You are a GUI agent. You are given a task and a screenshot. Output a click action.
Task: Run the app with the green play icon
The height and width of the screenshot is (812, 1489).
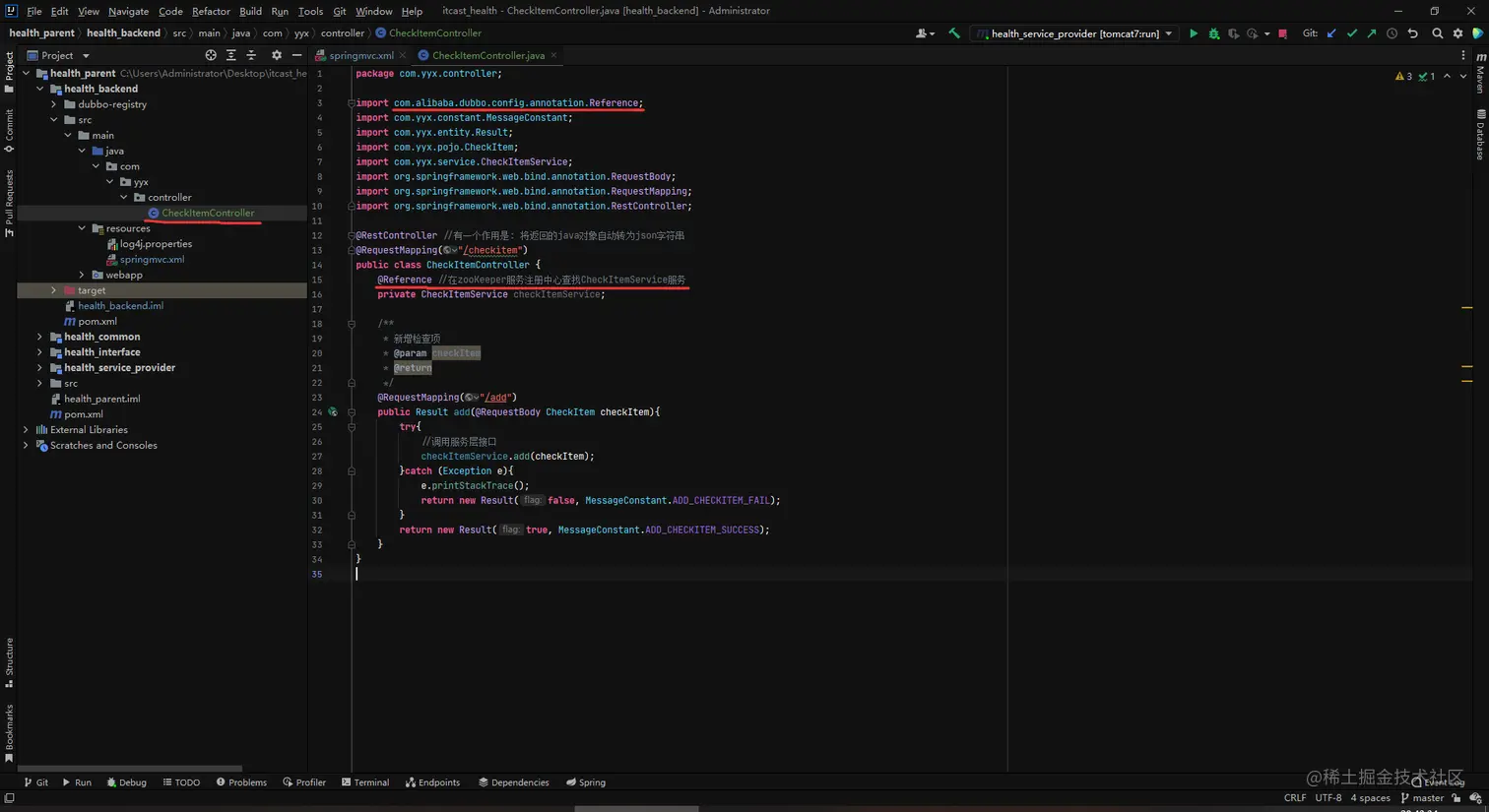click(1193, 33)
